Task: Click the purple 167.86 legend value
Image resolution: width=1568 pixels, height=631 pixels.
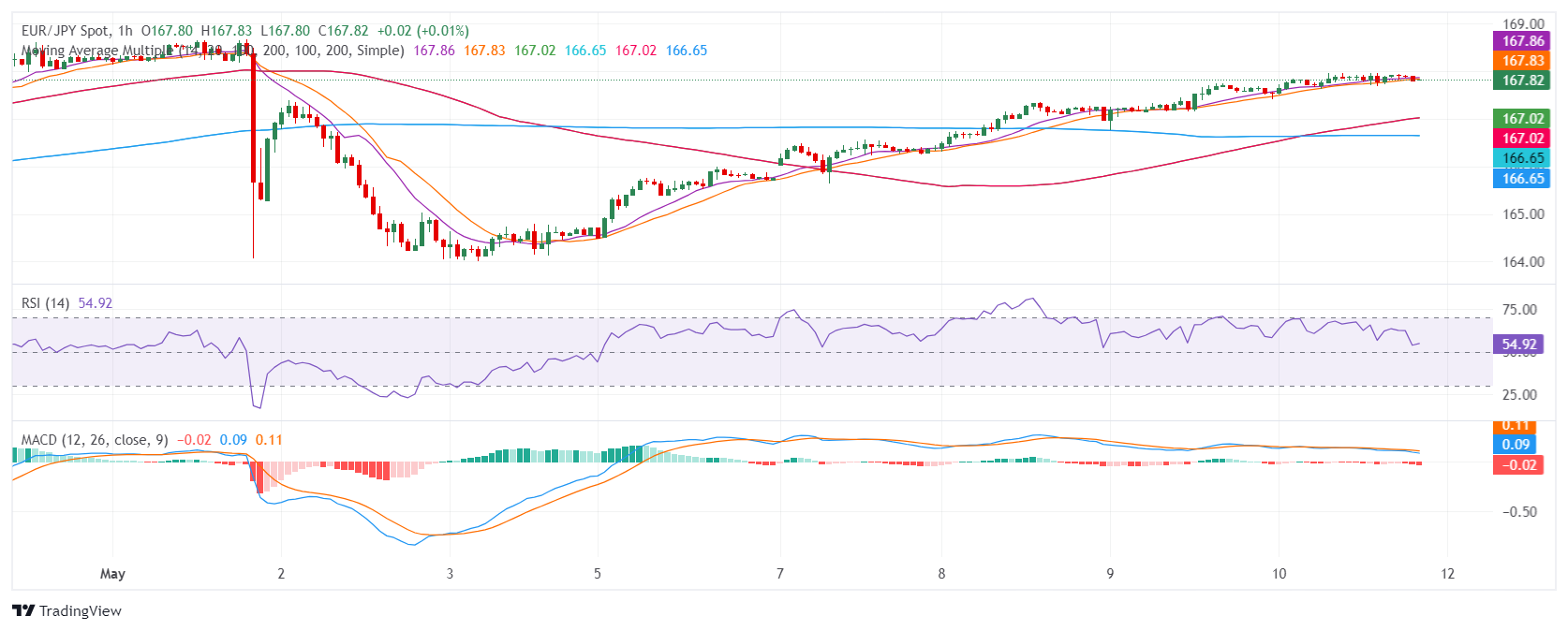Action: 434,51
